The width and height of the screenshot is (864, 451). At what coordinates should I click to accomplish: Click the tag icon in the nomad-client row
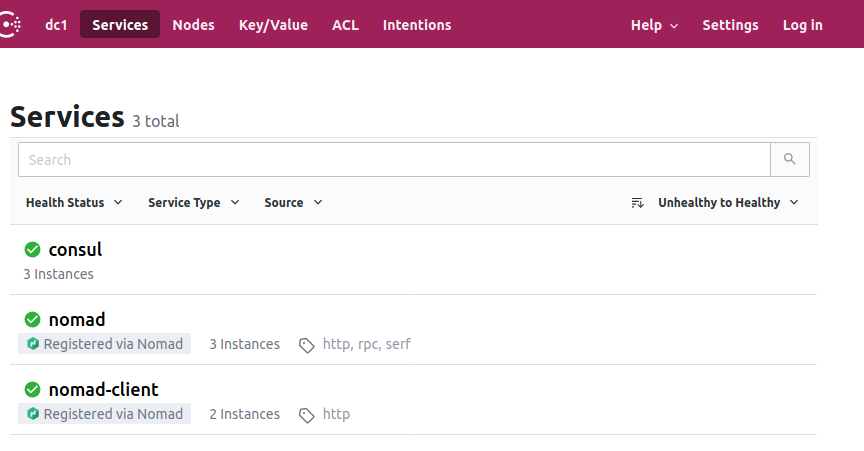(x=306, y=415)
